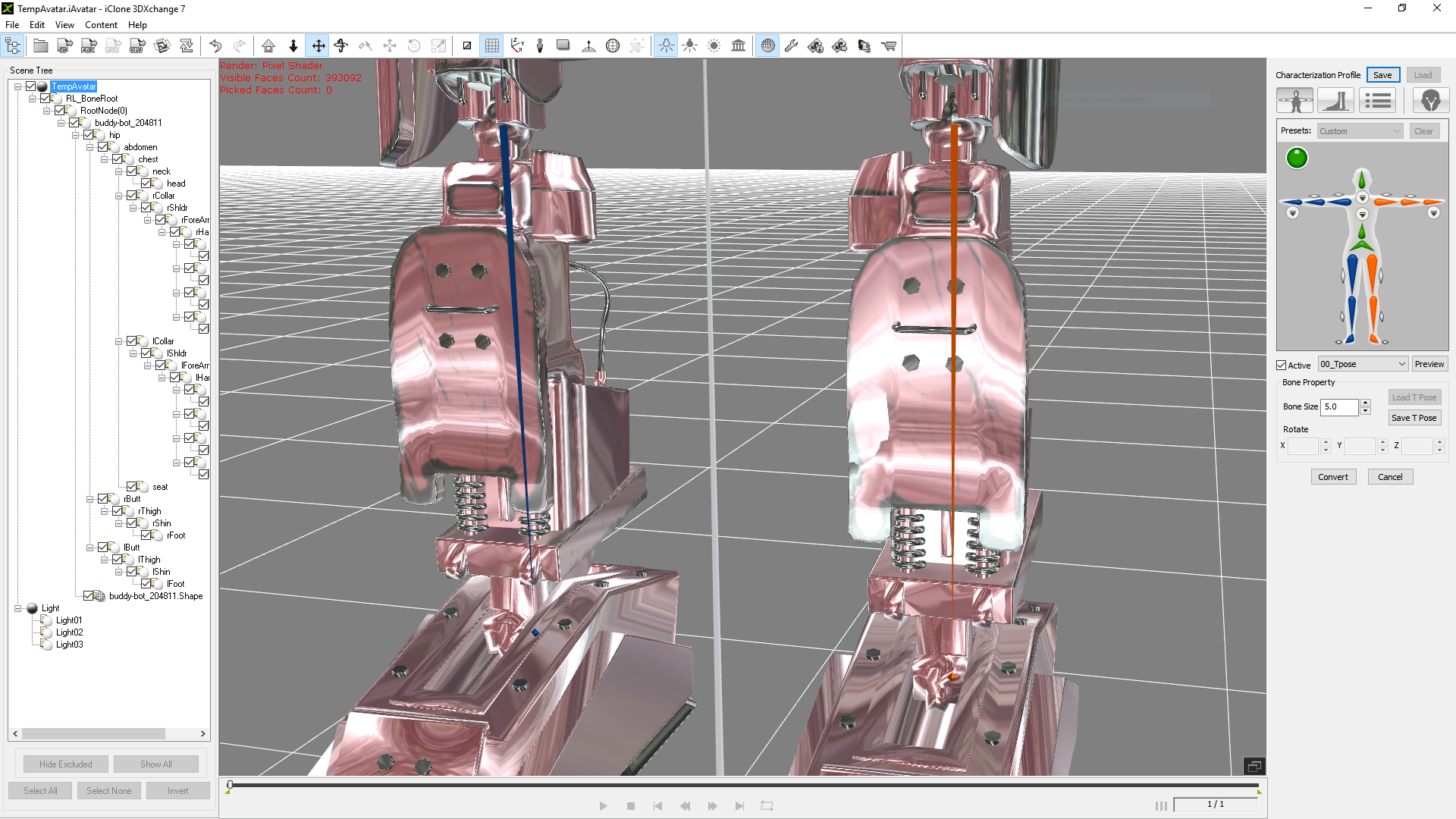Click the Characterization Profile Save button
This screenshot has width=1456, height=819.
1382,75
